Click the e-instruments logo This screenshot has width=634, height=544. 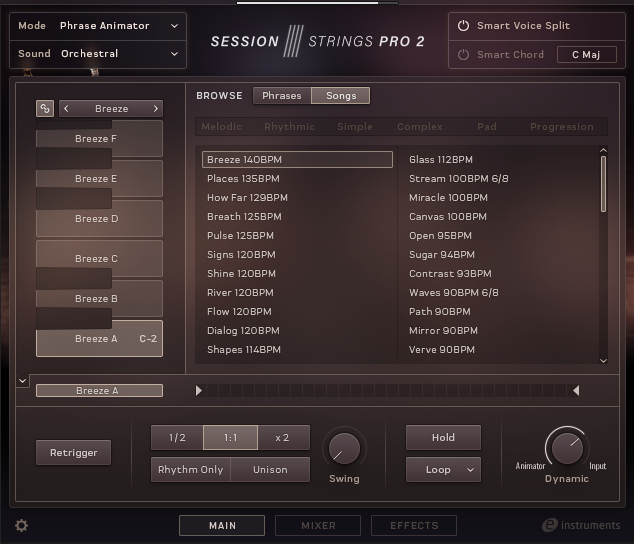point(581,525)
